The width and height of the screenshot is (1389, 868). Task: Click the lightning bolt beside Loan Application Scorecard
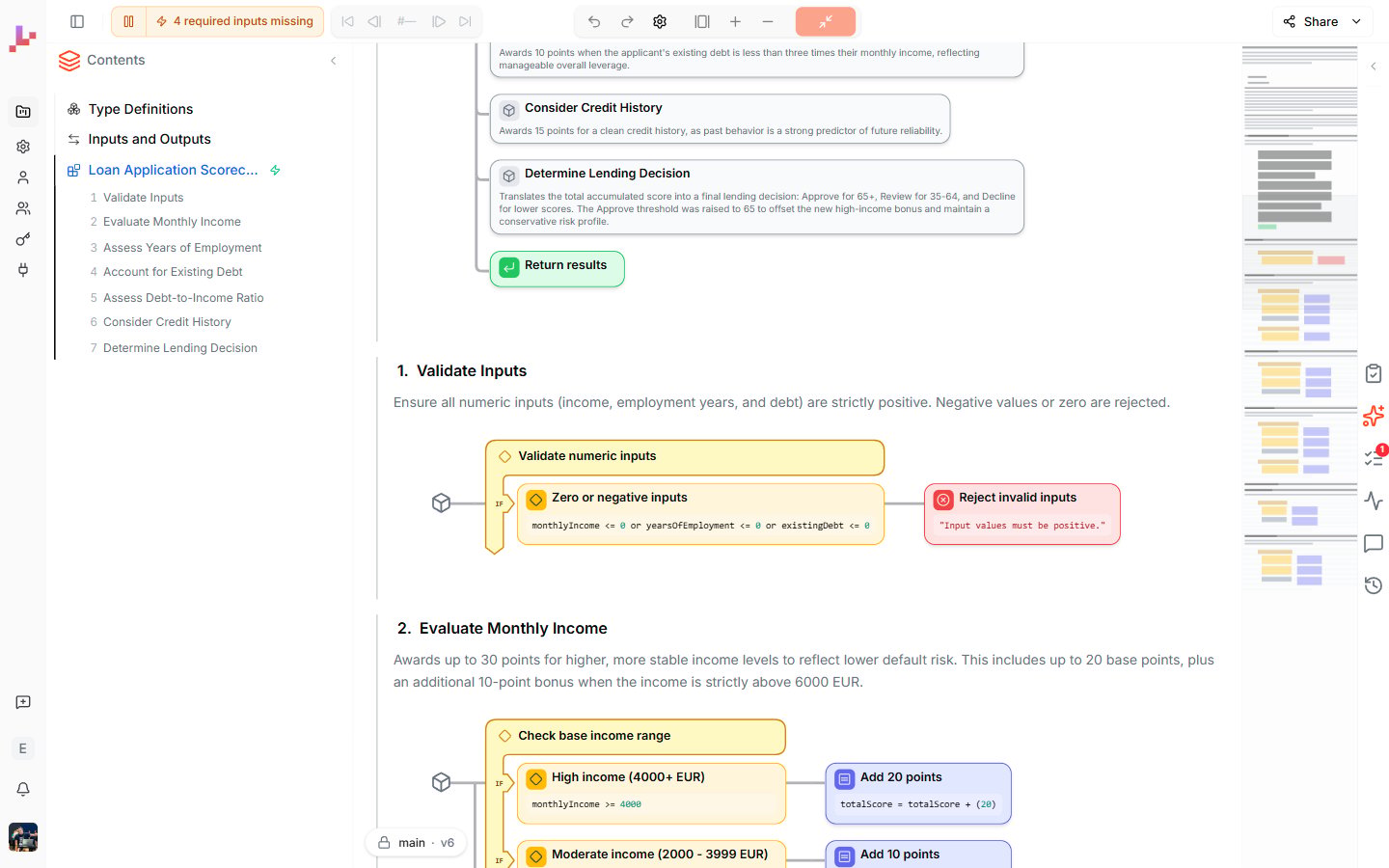point(275,170)
